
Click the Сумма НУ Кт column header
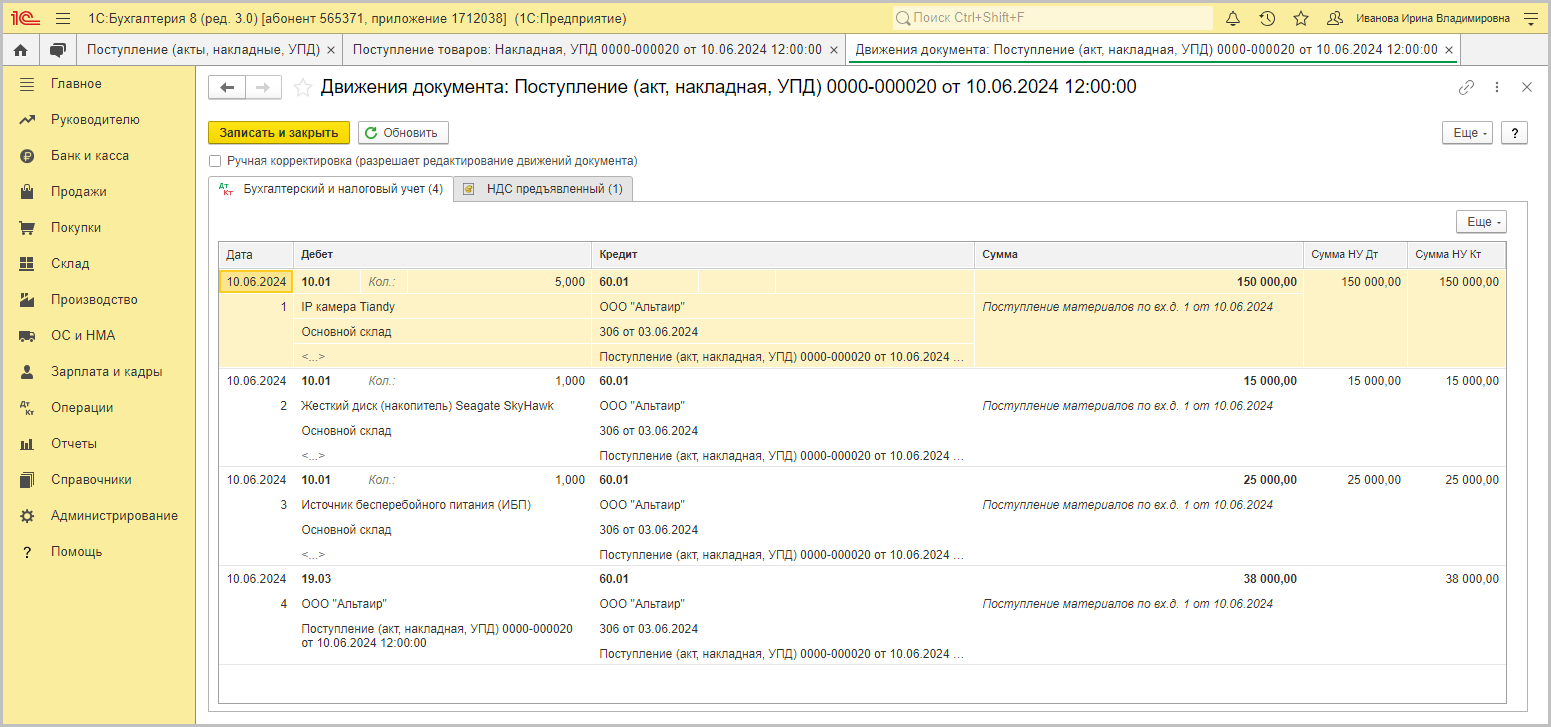point(1456,255)
